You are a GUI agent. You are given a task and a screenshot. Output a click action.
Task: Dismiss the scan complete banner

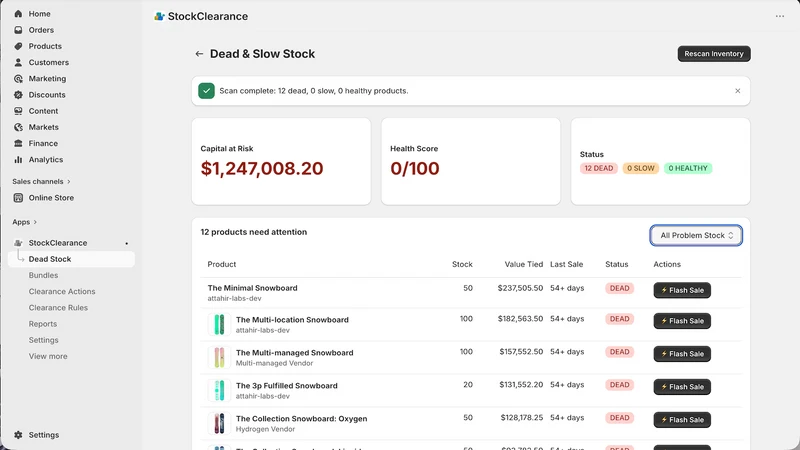click(737, 91)
